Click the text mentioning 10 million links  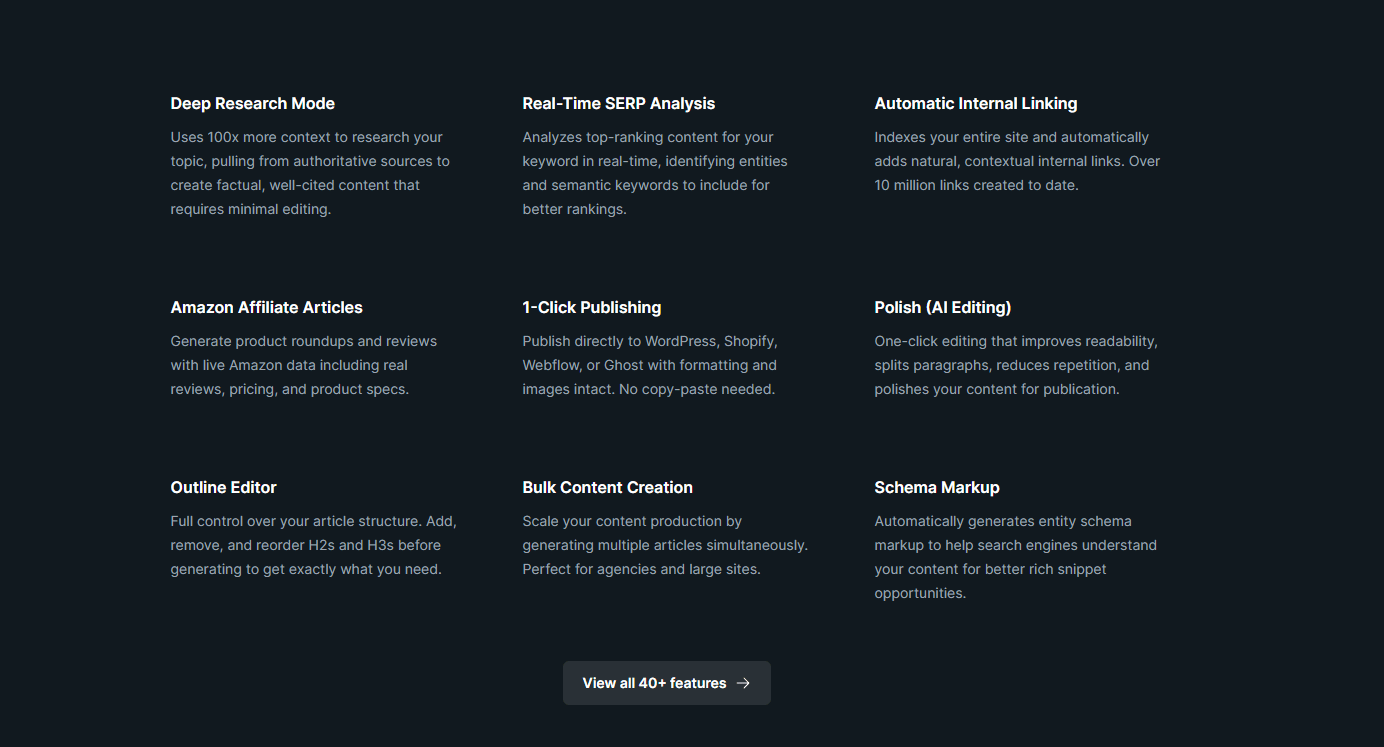coord(1017,161)
